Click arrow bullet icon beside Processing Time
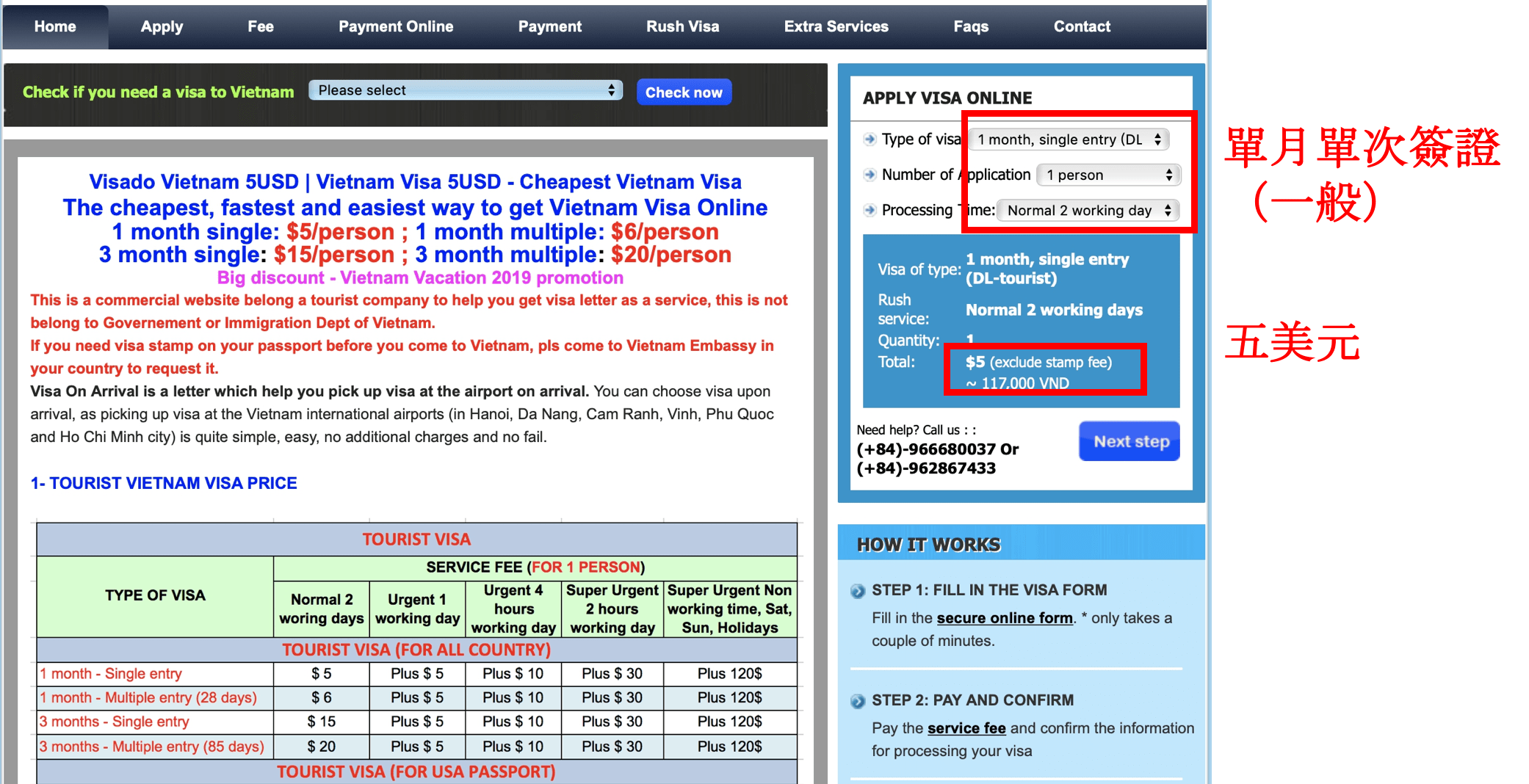Viewport: 1529px width, 784px height. [x=870, y=211]
